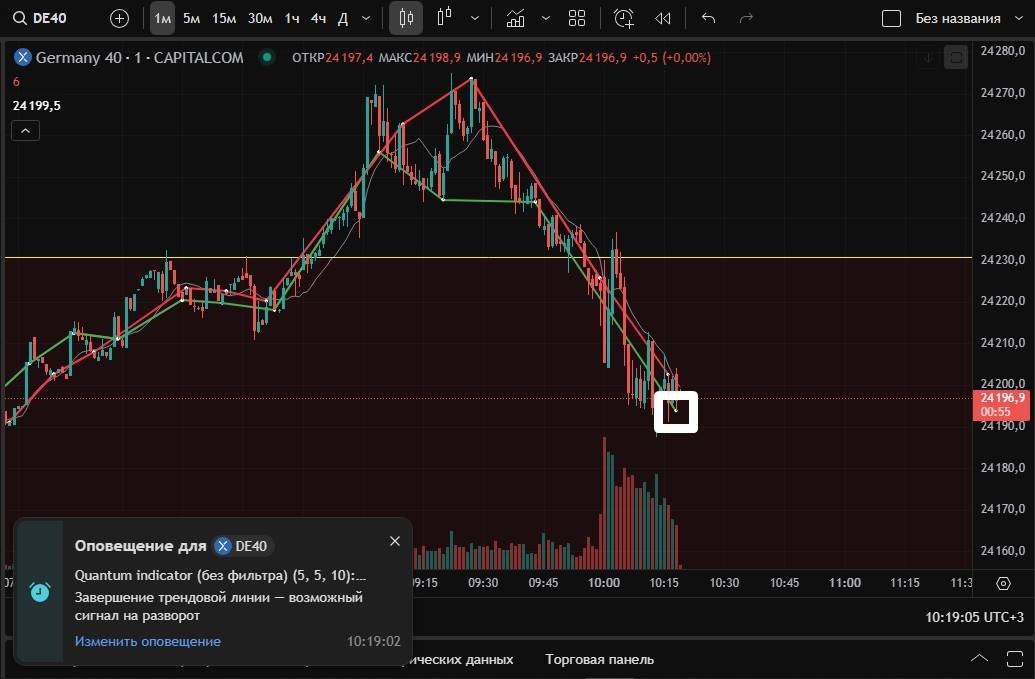Image resolution: width=1035 pixels, height=679 pixels.
Task: Switch to the daily Д timeframe
Action: (343, 18)
